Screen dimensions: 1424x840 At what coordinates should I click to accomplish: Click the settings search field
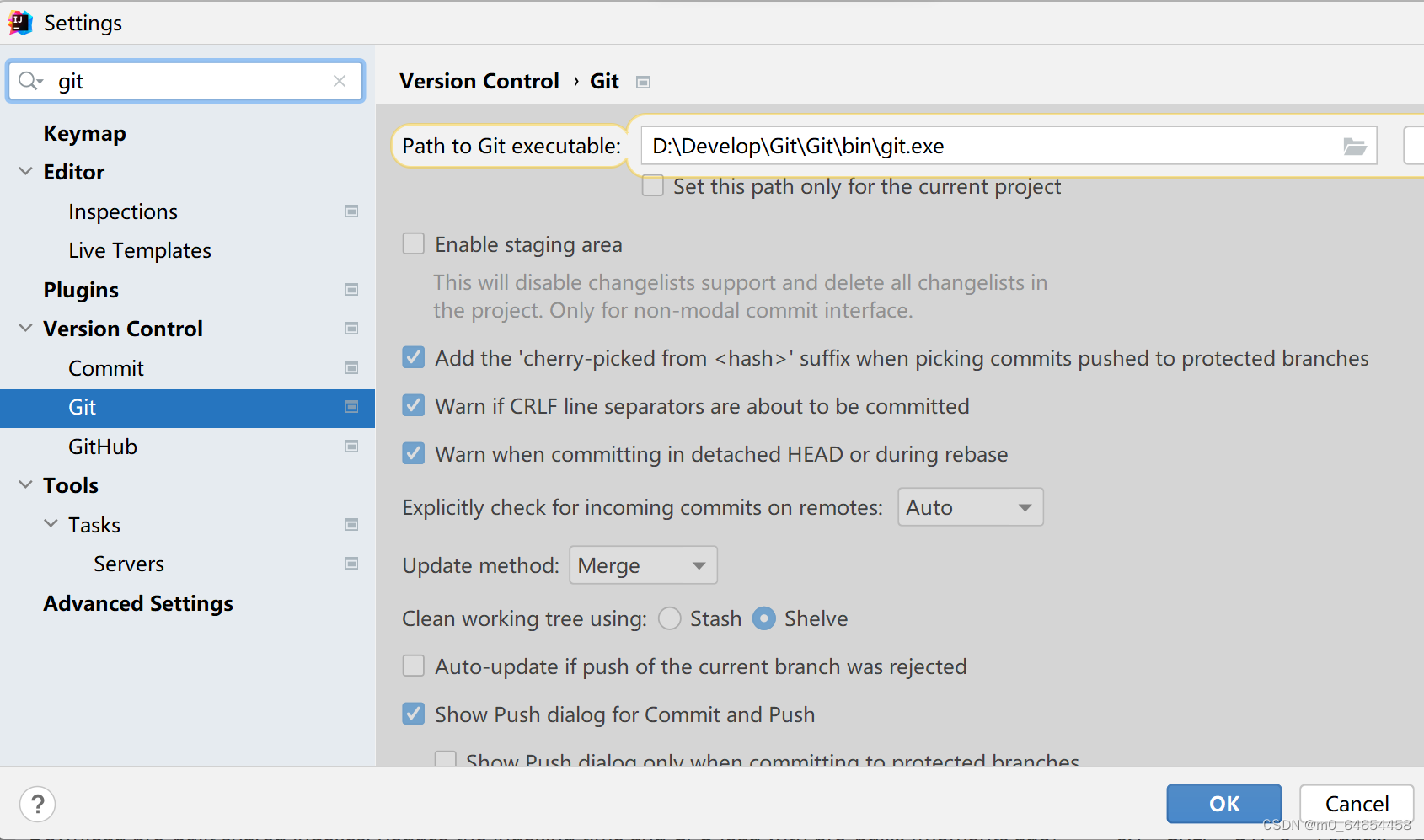[185, 81]
